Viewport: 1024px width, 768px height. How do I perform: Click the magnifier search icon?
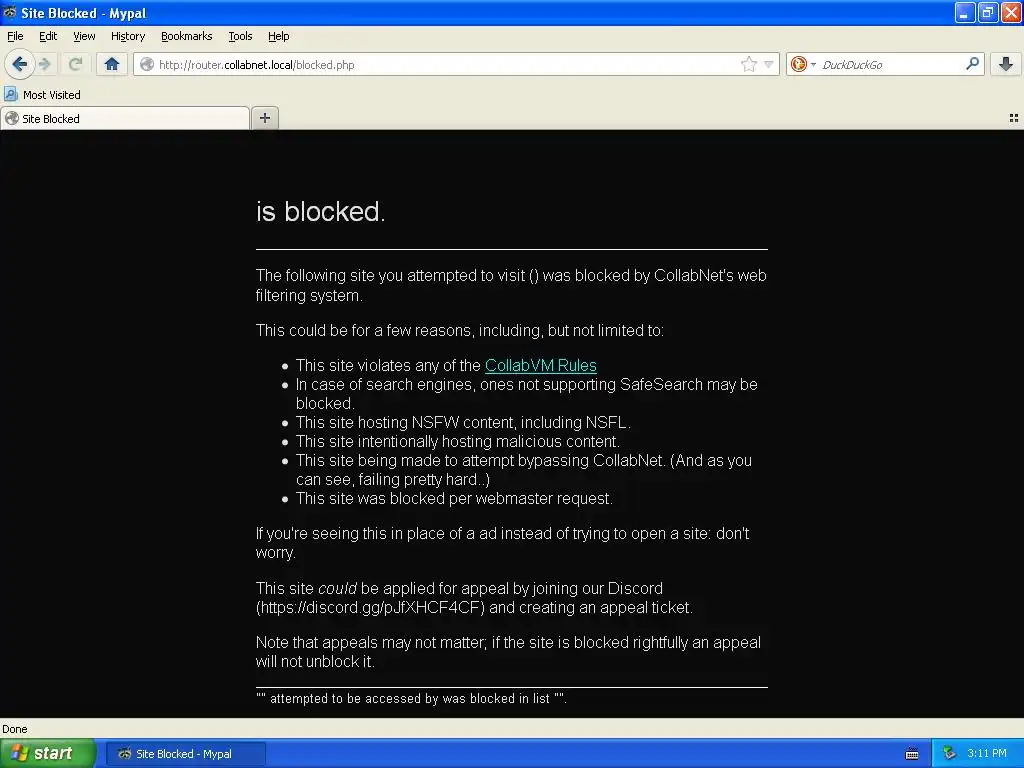[972, 63]
